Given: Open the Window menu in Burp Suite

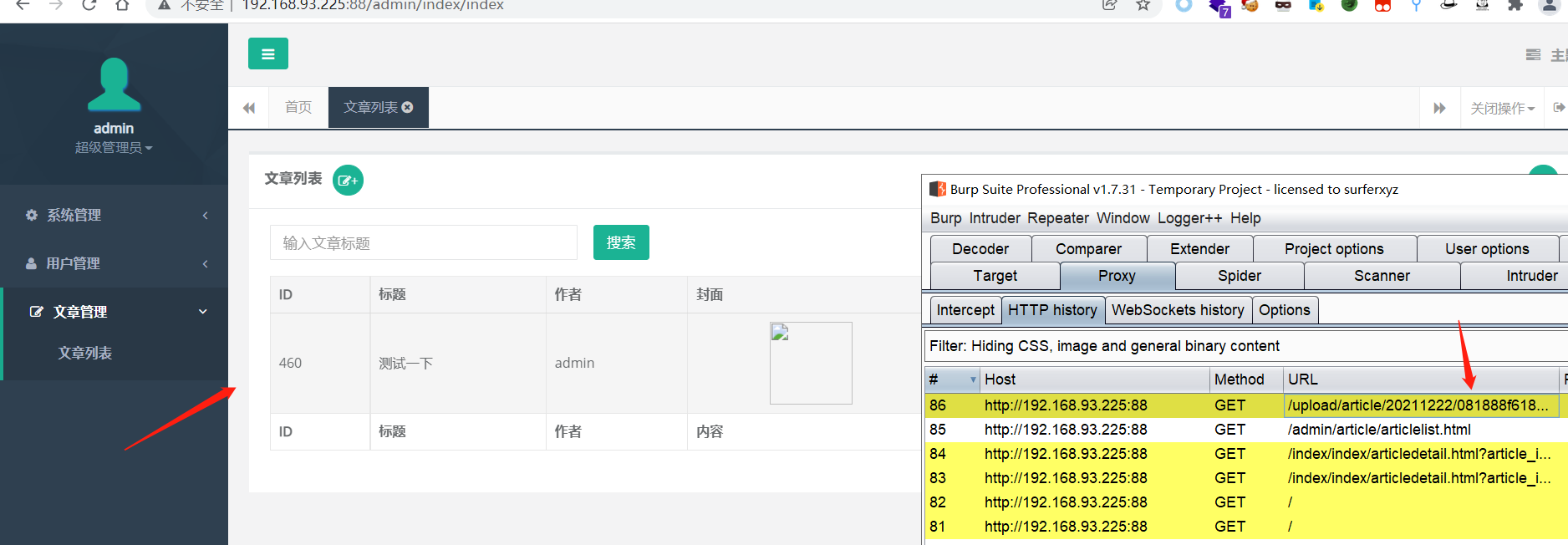Looking at the screenshot, I should (1123, 218).
